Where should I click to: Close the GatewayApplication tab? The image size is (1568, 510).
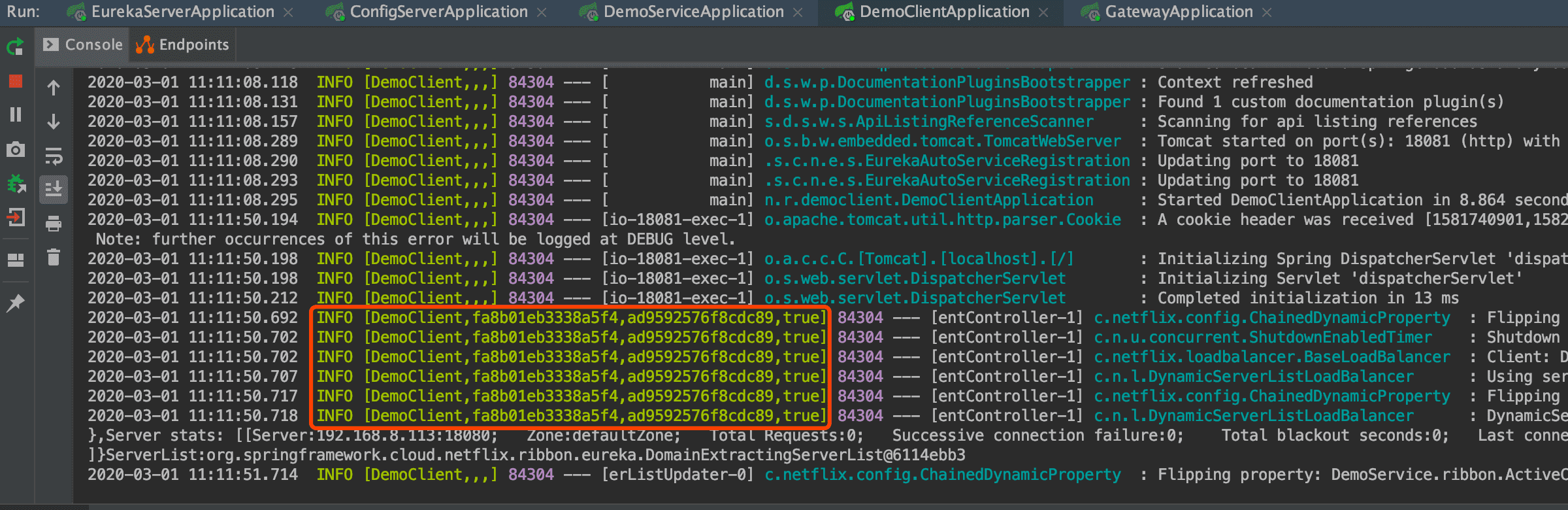[x=1267, y=12]
